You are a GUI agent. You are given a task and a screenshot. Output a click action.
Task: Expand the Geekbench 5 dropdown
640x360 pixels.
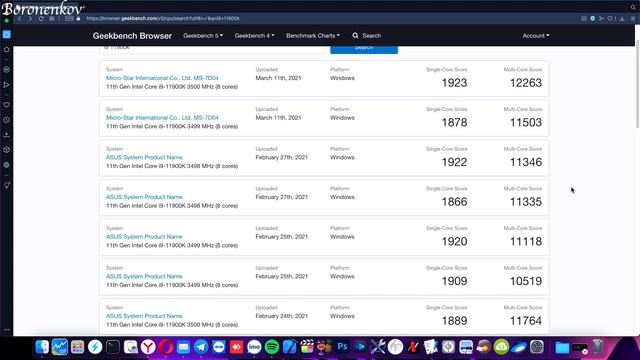coord(203,36)
